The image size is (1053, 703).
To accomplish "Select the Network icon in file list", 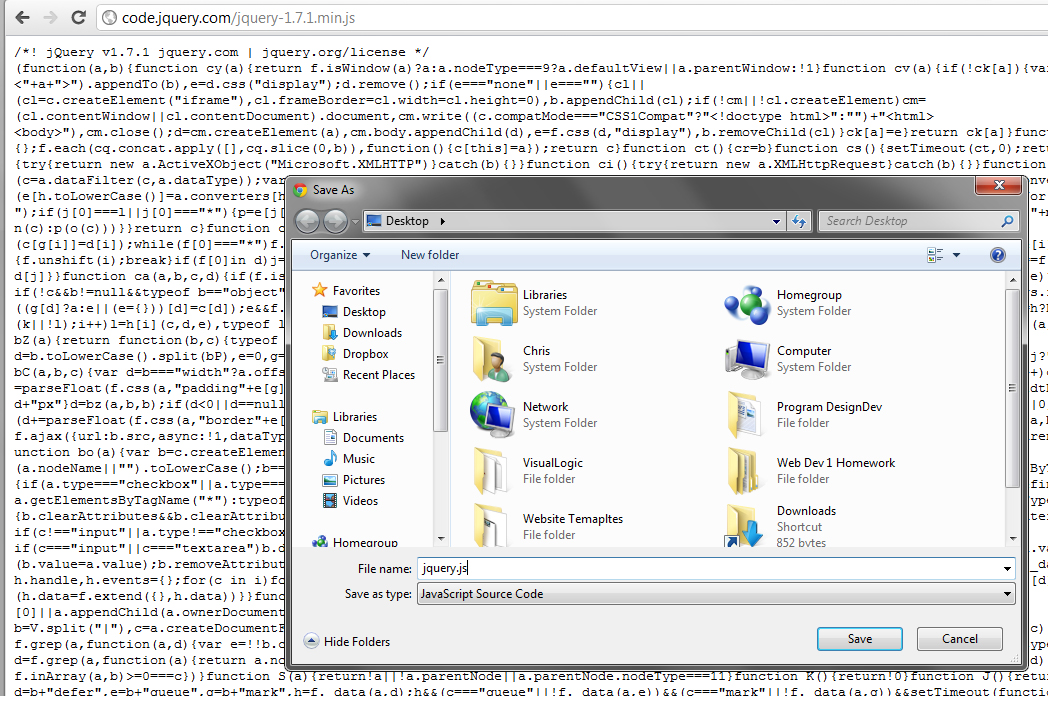I will tap(494, 414).
